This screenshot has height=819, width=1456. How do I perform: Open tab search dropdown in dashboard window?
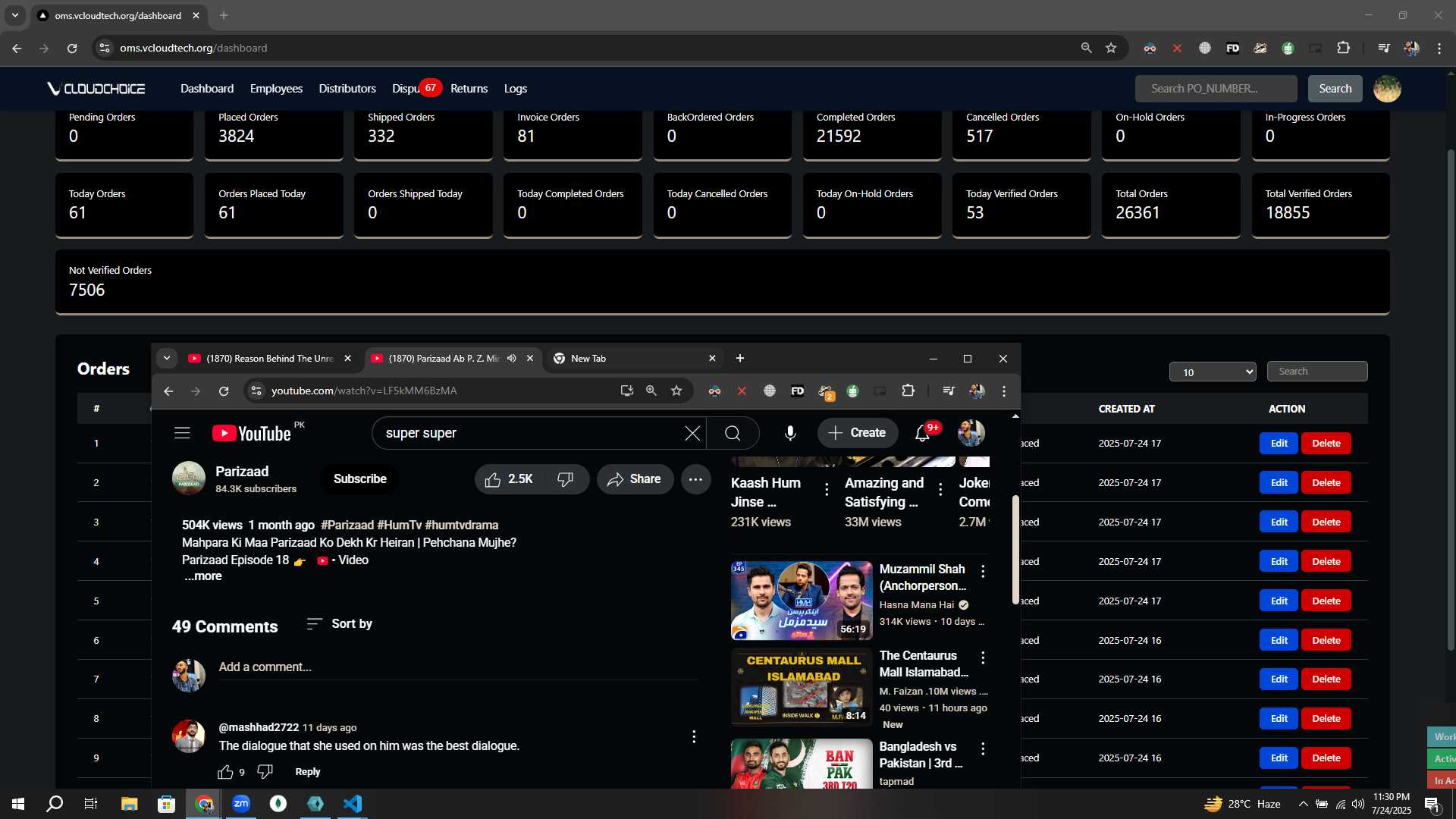point(15,15)
